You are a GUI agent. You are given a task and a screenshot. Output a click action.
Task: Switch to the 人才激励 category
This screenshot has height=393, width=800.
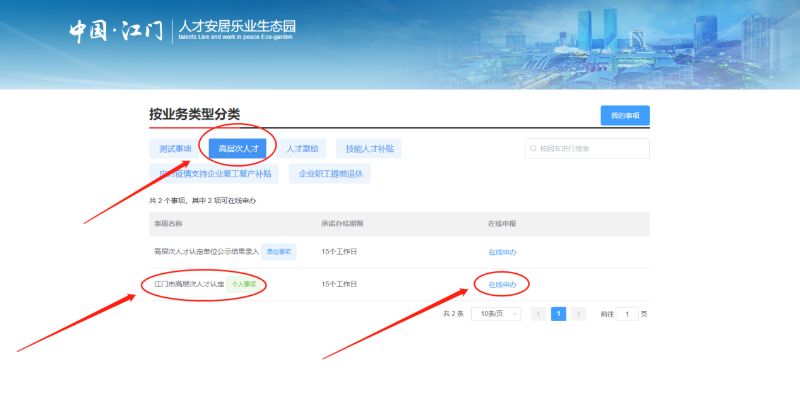tap(302, 149)
